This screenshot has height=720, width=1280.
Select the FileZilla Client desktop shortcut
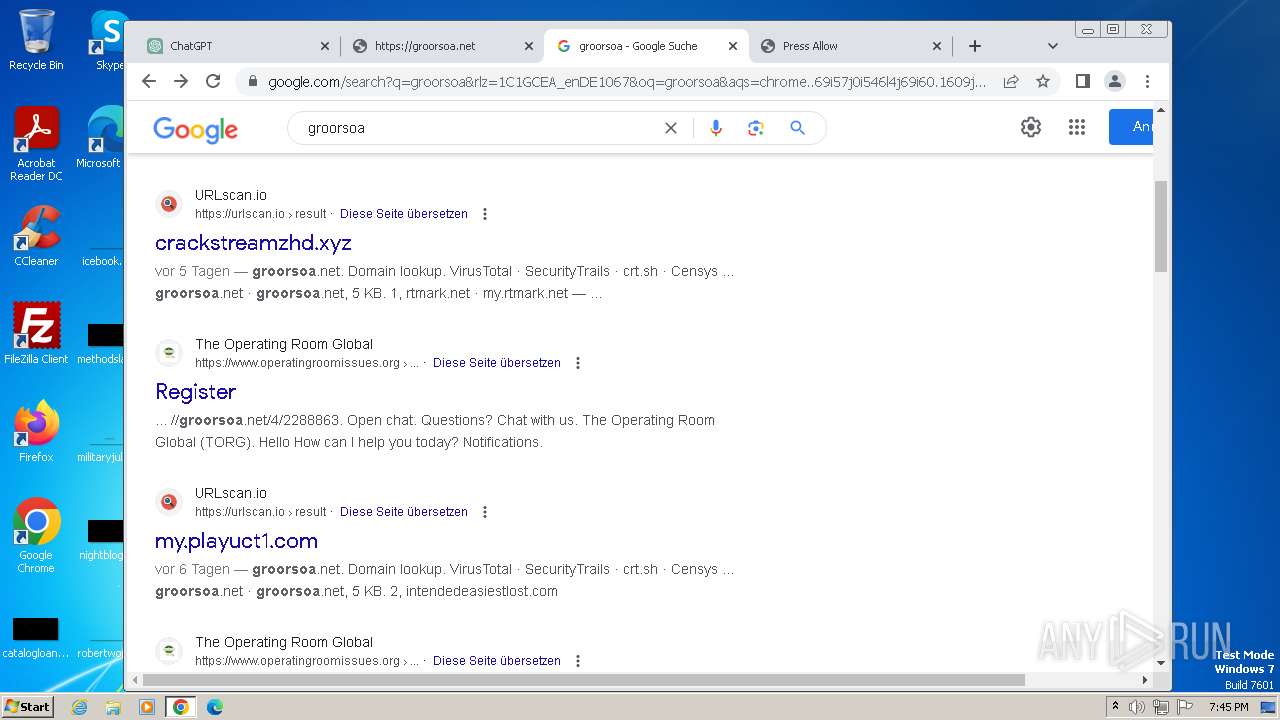tap(36, 333)
